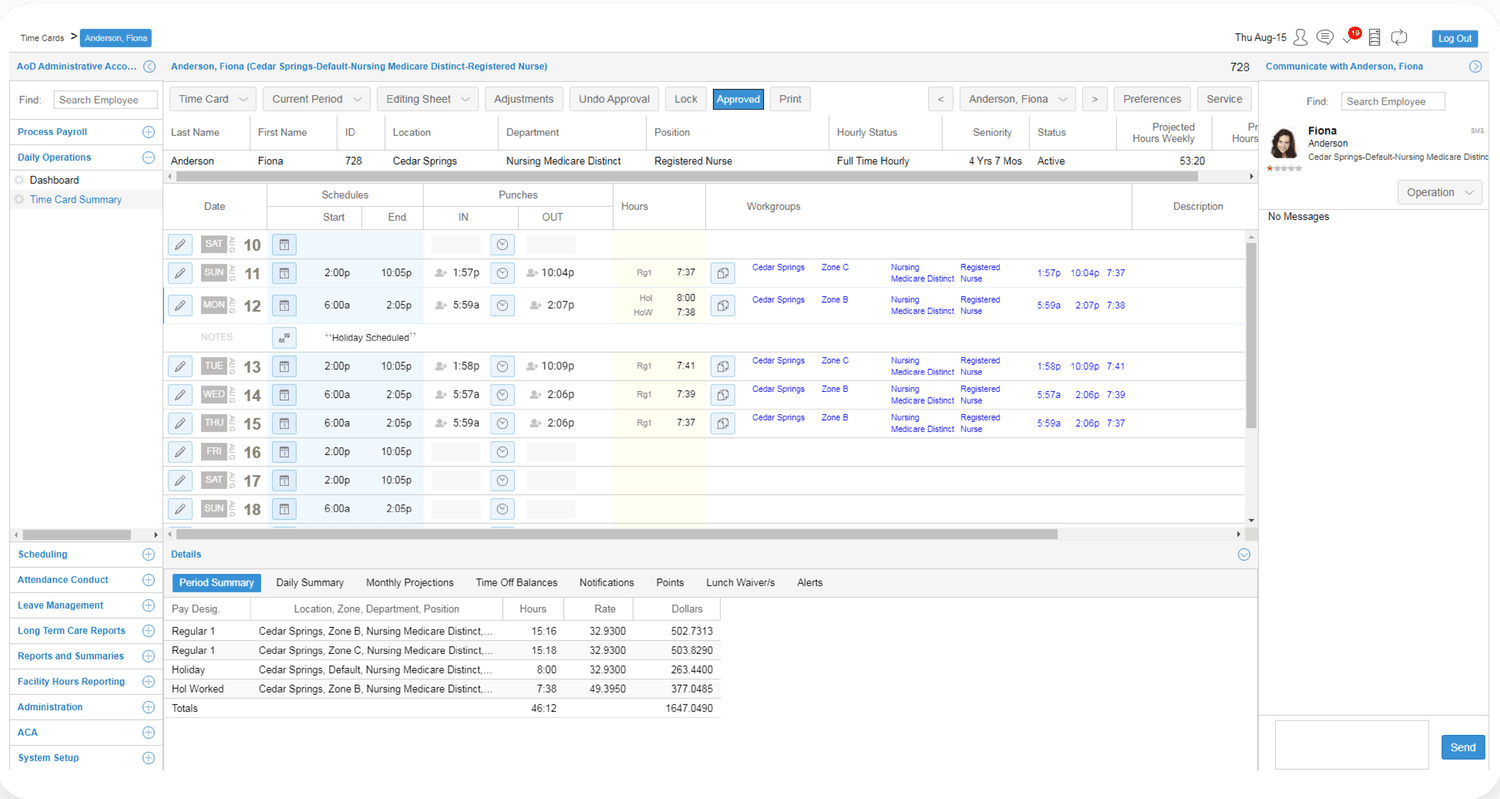The height and width of the screenshot is (799, 1500).
Task: Toggle the Approved status button
Action: [x=738, y=99]
